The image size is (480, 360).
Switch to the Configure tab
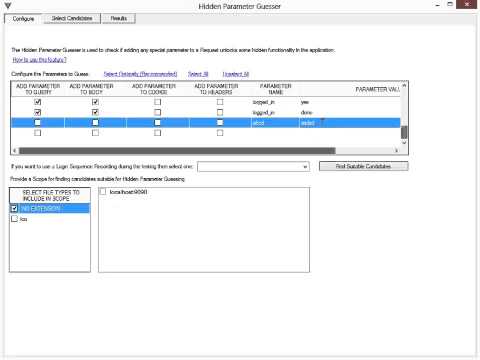23,19
